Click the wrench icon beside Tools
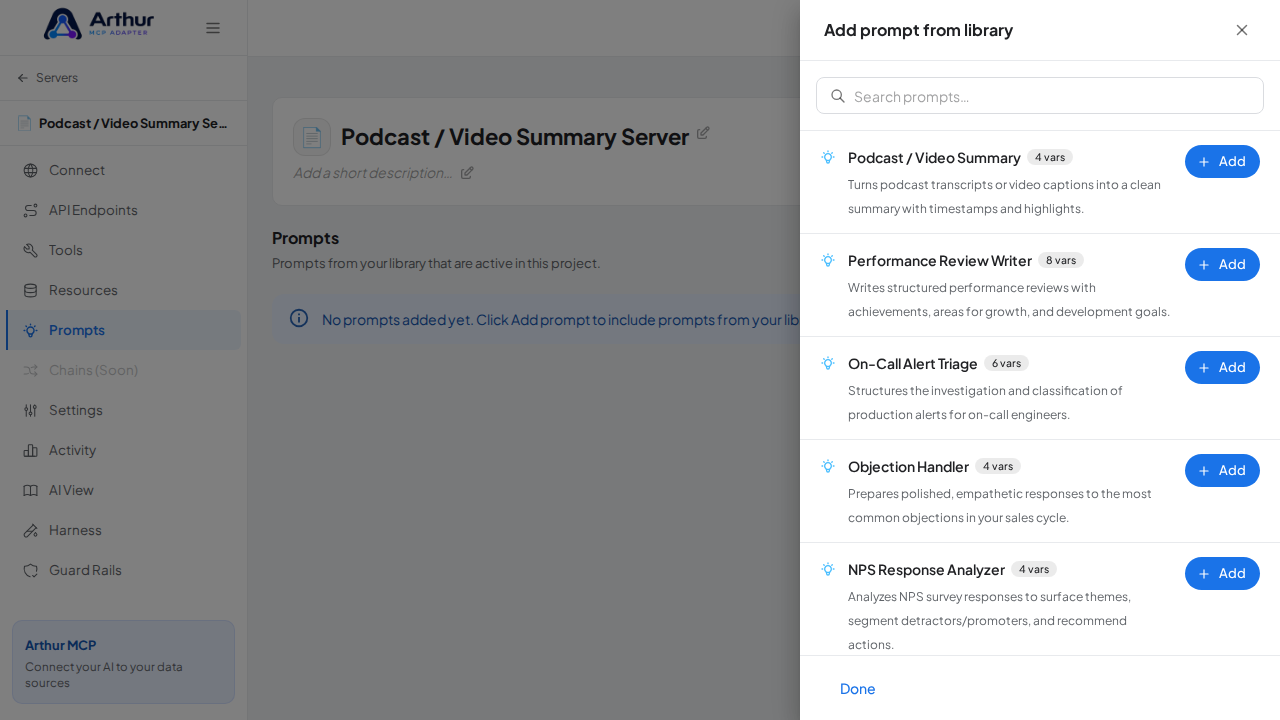 (x=30, y=250)
